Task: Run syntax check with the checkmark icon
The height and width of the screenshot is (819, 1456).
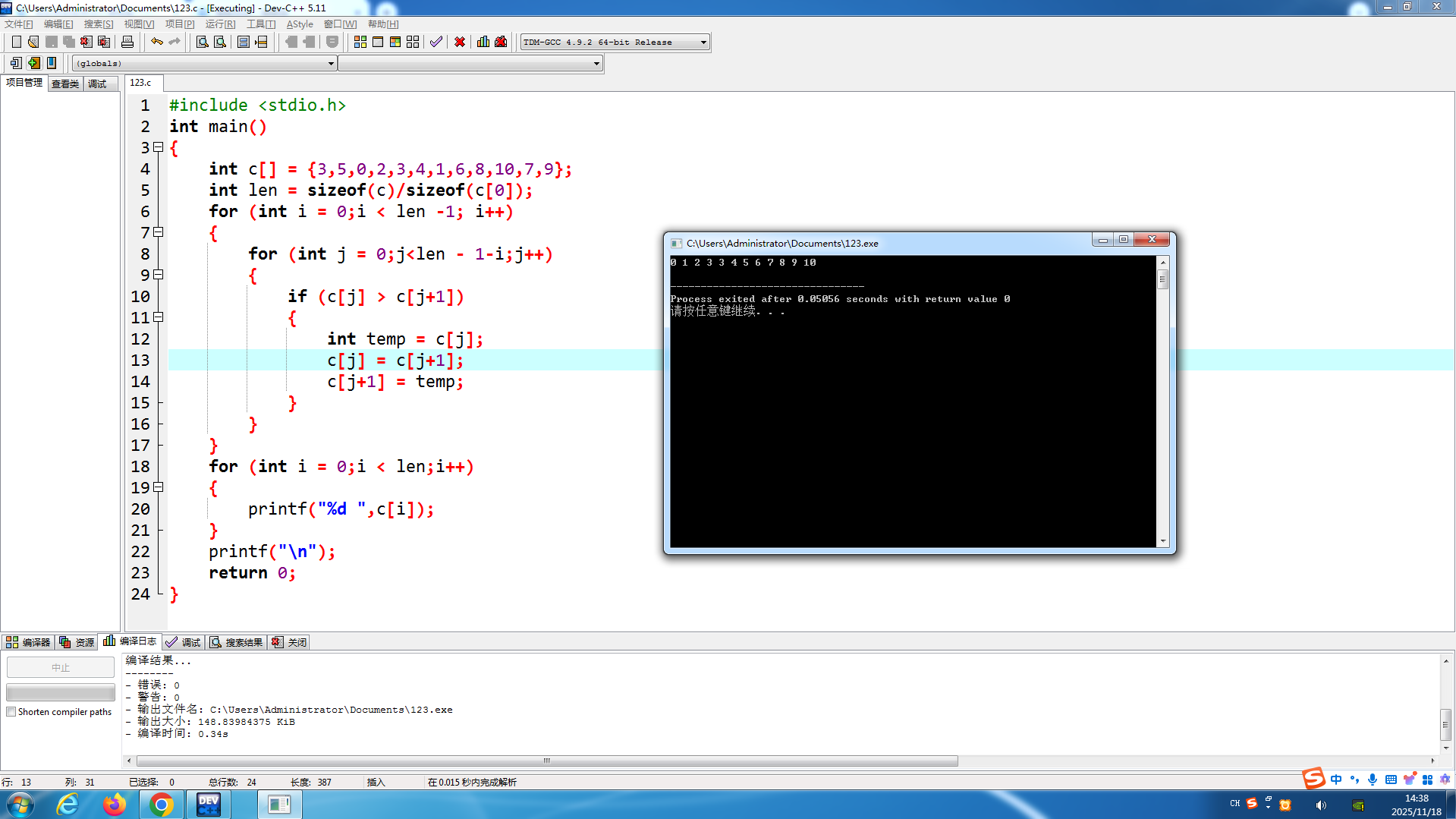Action: (x=436, y=42)
